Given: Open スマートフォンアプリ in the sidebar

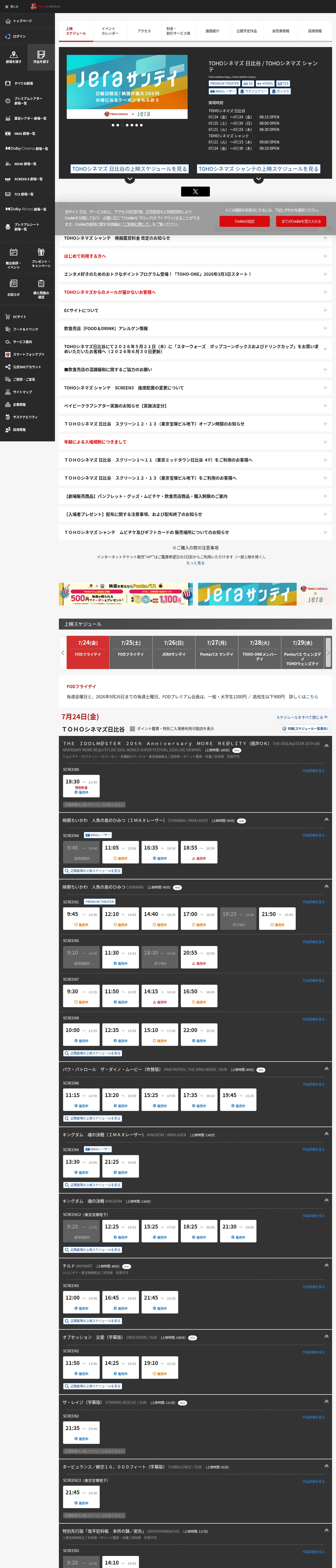Looking at the screenshot, I should click(x=27, y=354).
